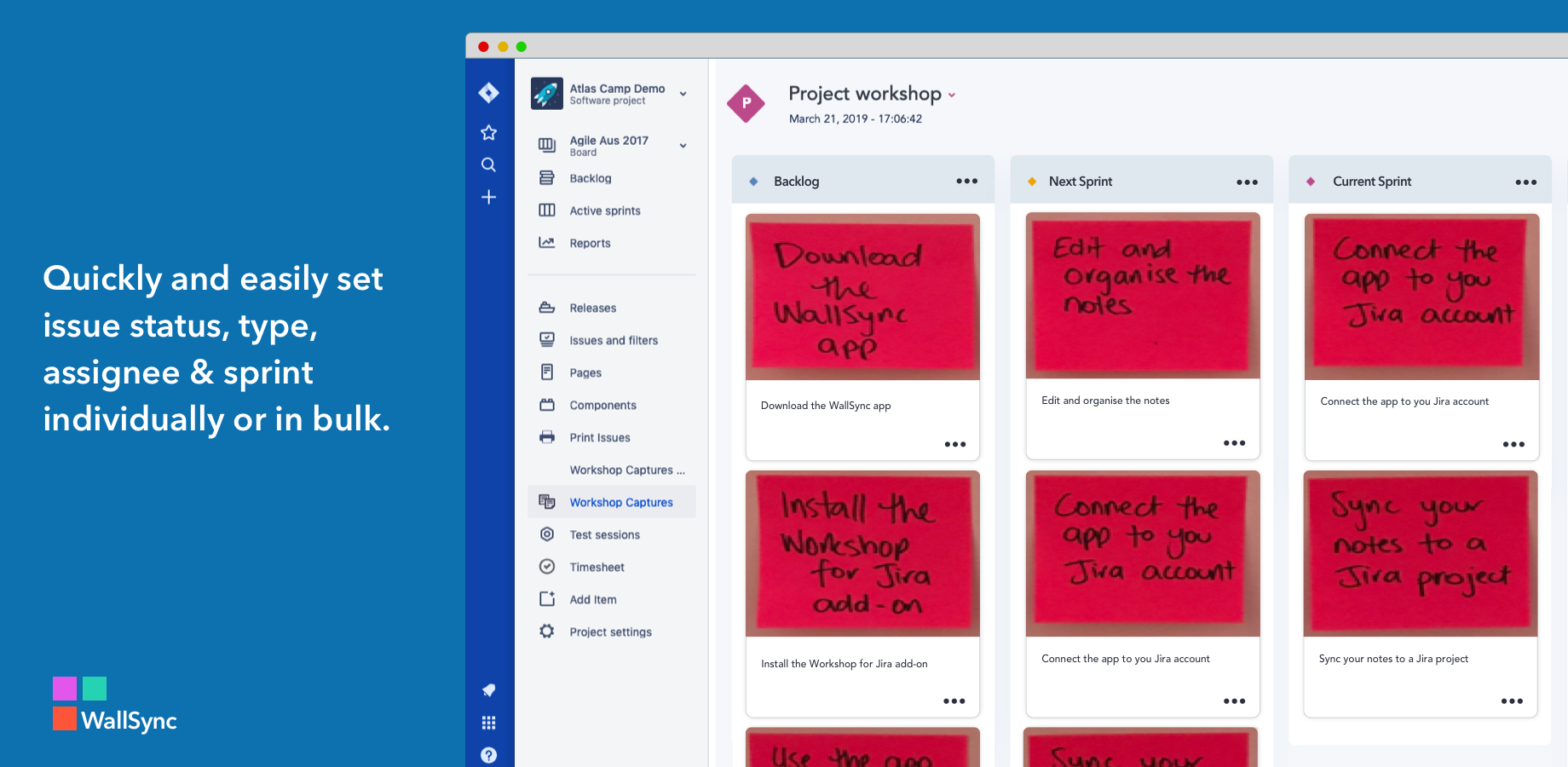Open the Install the Workshop card three-dot menu
This screenshot has width=1568, height=767.
(x=954, y=701)
